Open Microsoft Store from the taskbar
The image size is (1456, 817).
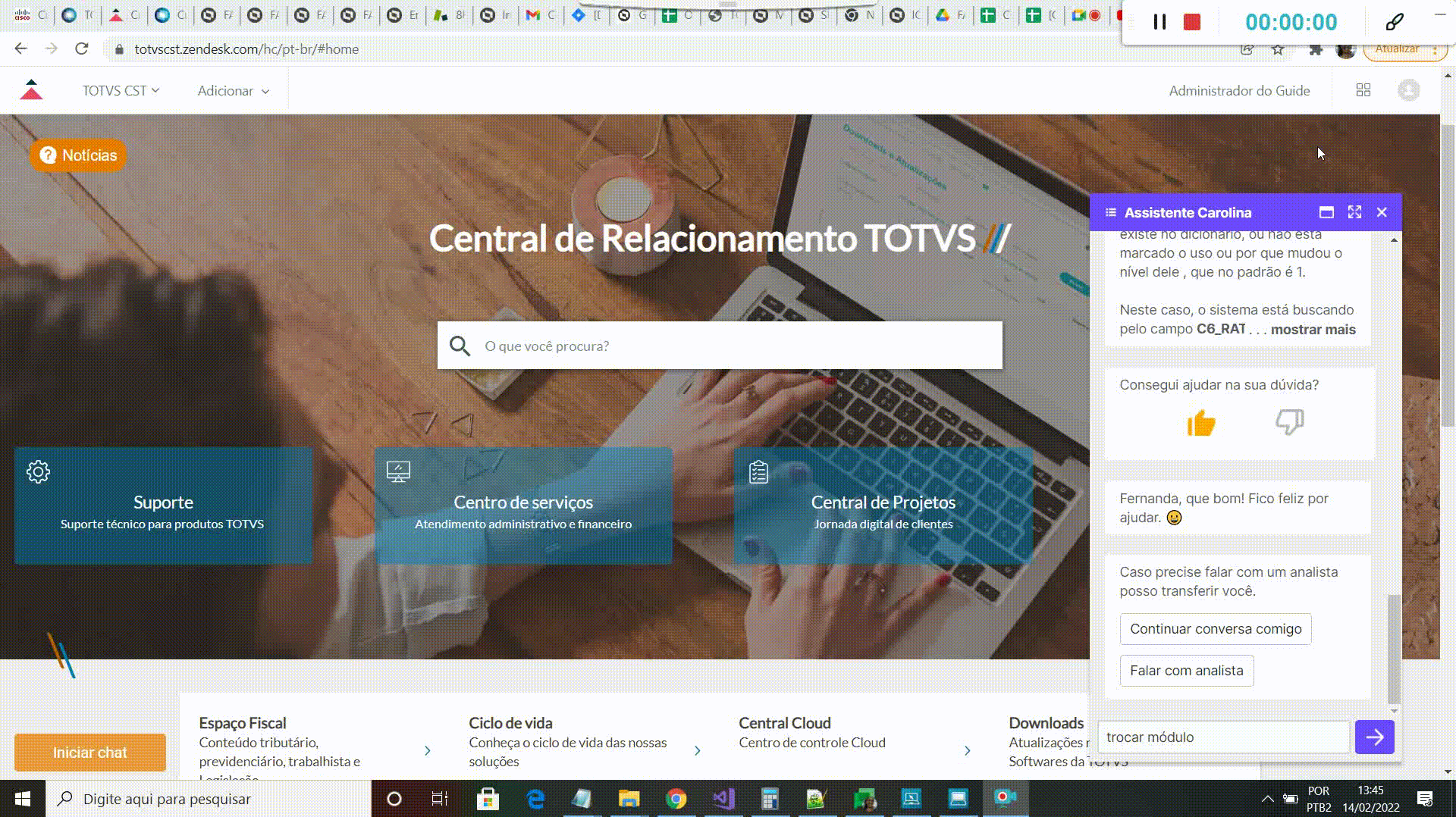[488, 799]
